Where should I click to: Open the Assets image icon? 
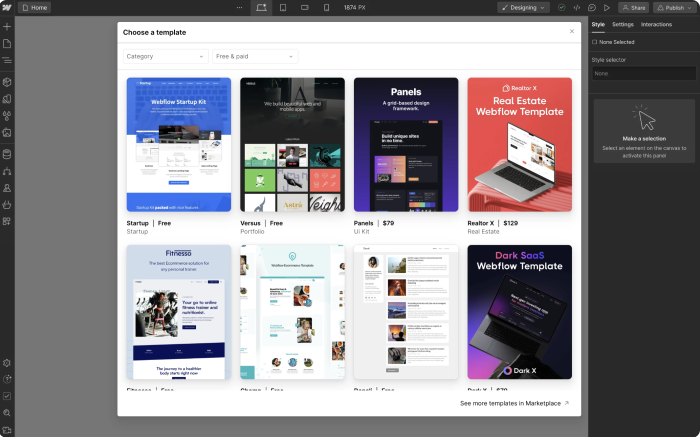7,133
